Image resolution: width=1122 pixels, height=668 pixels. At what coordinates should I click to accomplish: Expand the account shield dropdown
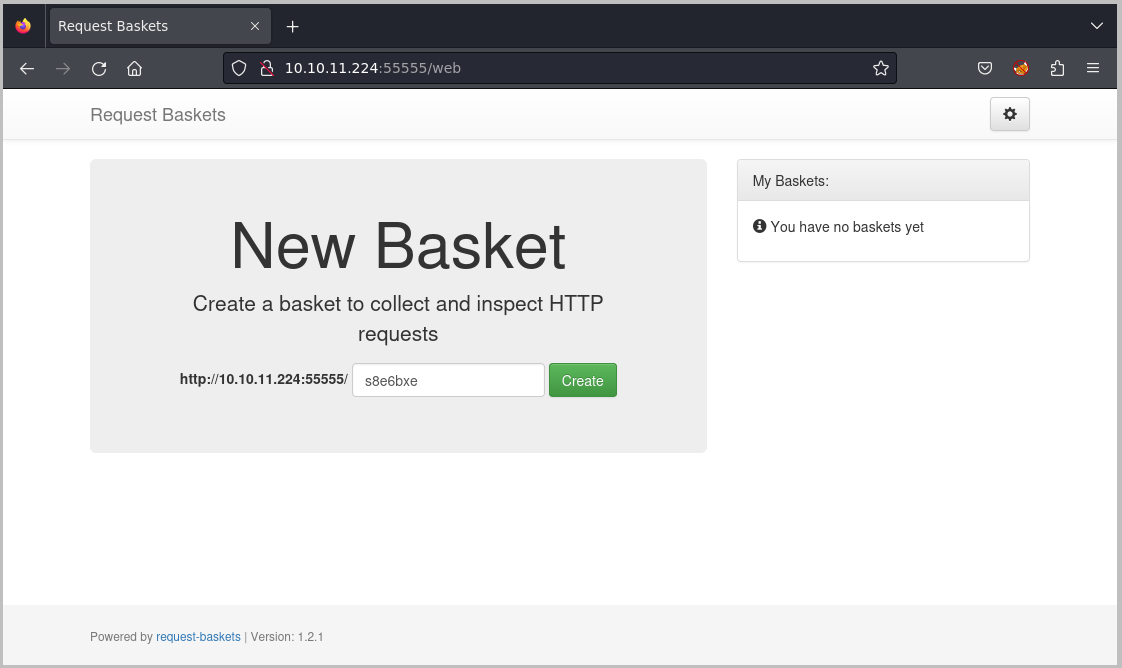click(x=984, y=68)
